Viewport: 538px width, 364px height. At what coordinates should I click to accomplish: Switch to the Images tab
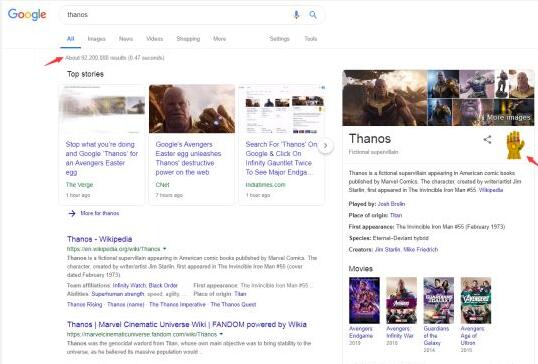click(x=96, y=39)
